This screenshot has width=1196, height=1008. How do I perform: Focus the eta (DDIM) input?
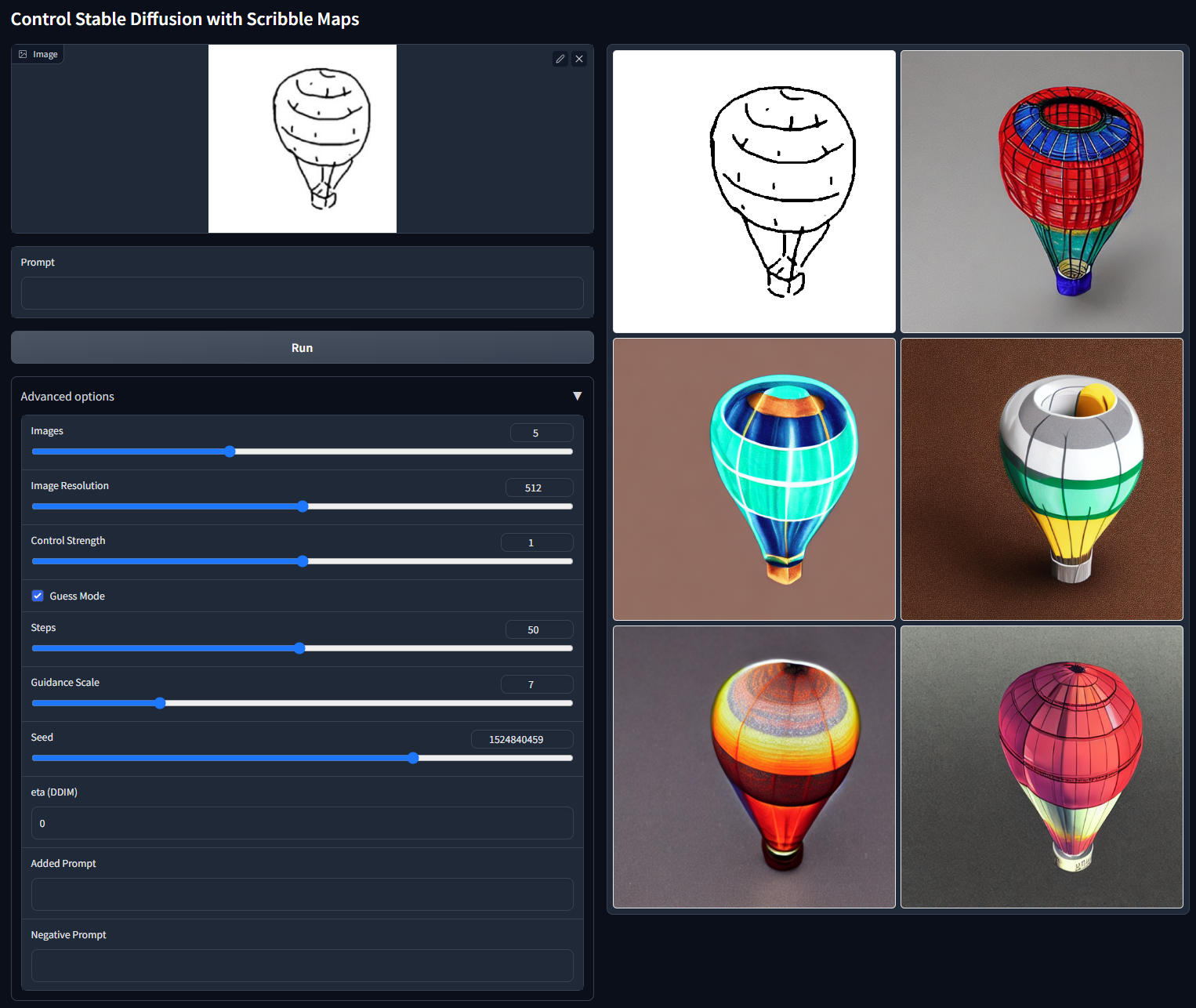pos(302,823)
